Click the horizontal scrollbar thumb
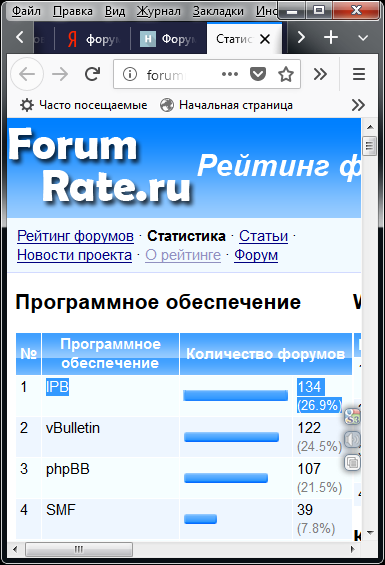This screenshot has height=565, width=385. tap(79, 550)
